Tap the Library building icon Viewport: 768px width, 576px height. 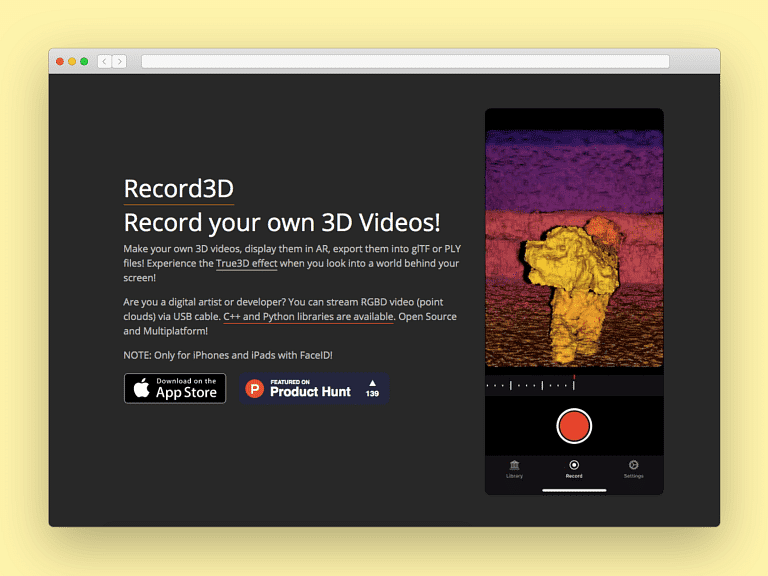pyautogui.click(x=514, y=465)
